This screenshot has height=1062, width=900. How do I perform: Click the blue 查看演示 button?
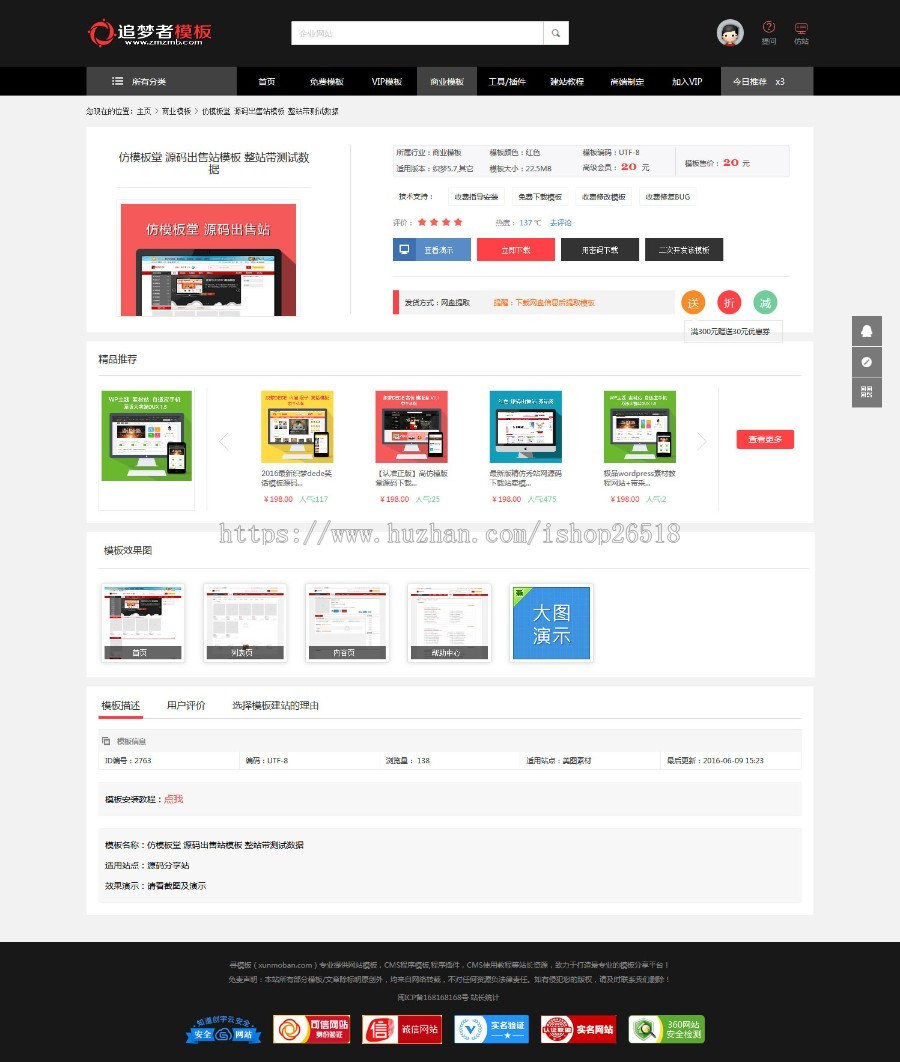pos(431,249)
